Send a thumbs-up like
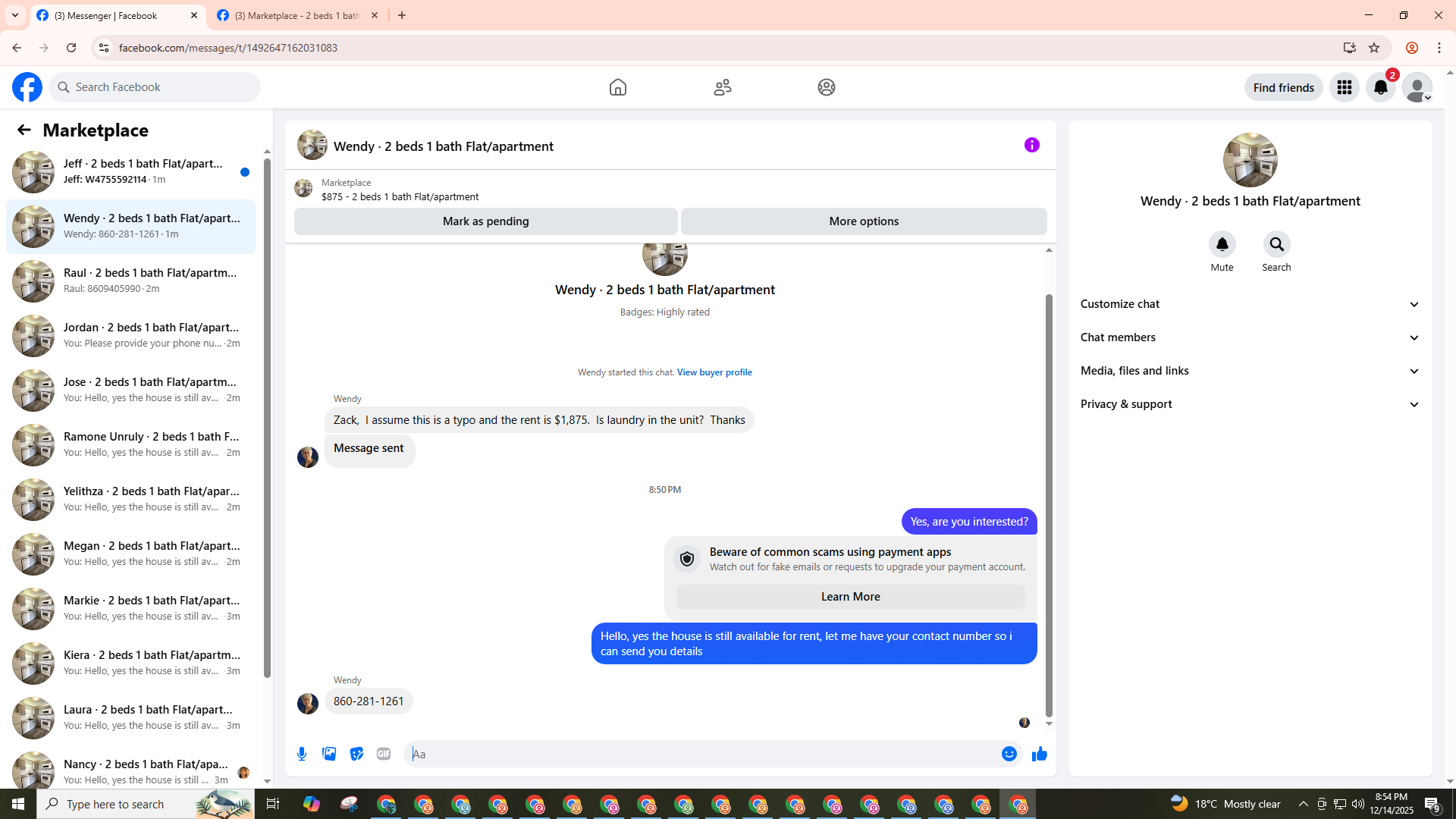1456x819 pixels. 1039,754
